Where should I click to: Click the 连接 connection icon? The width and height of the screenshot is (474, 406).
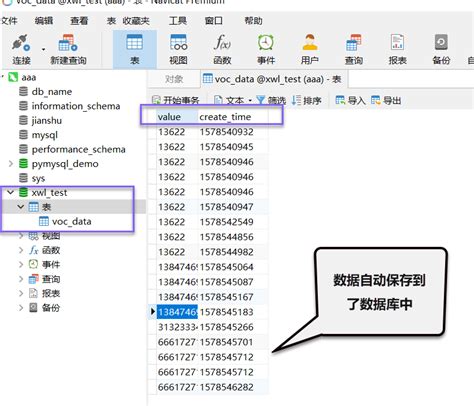[21, 43]
